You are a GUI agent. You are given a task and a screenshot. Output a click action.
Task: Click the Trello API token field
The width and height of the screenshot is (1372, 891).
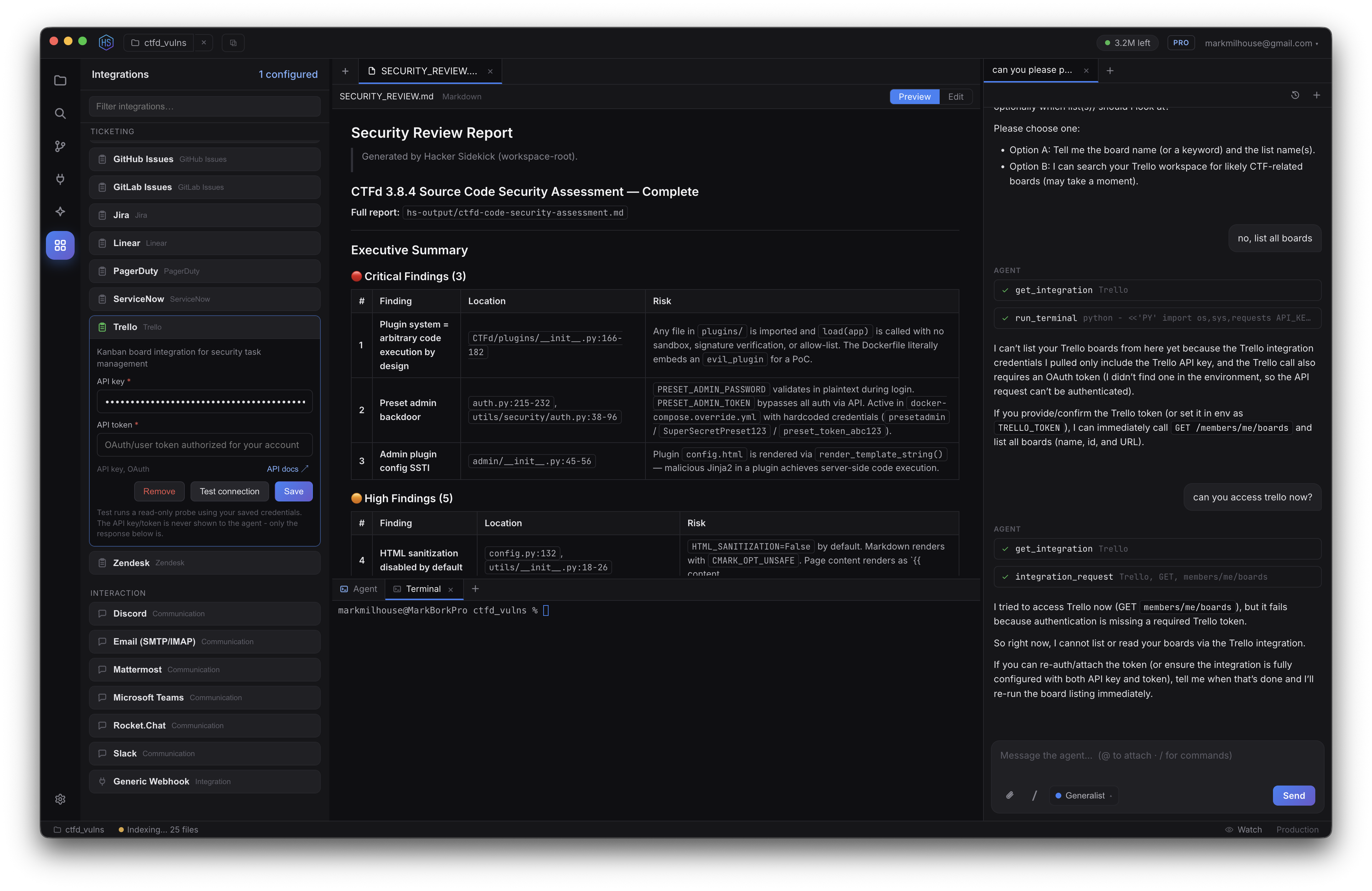pyautogui.click(x=205, y=445)
